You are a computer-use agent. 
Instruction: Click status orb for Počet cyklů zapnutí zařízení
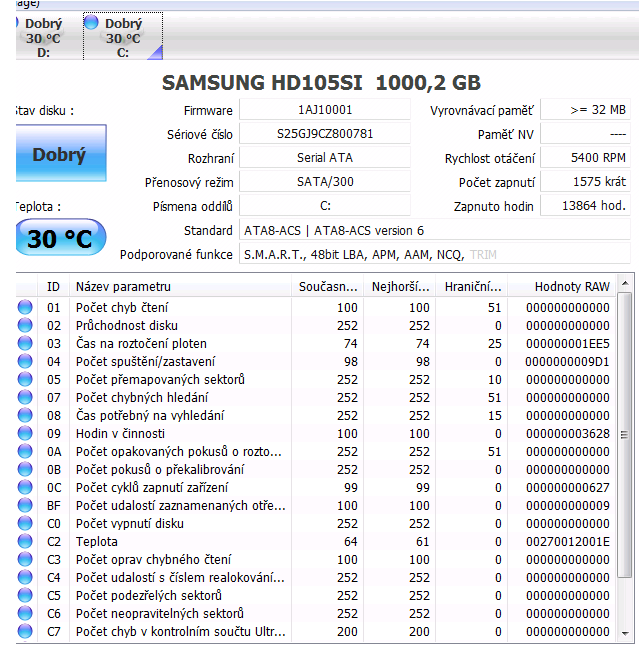25,487
